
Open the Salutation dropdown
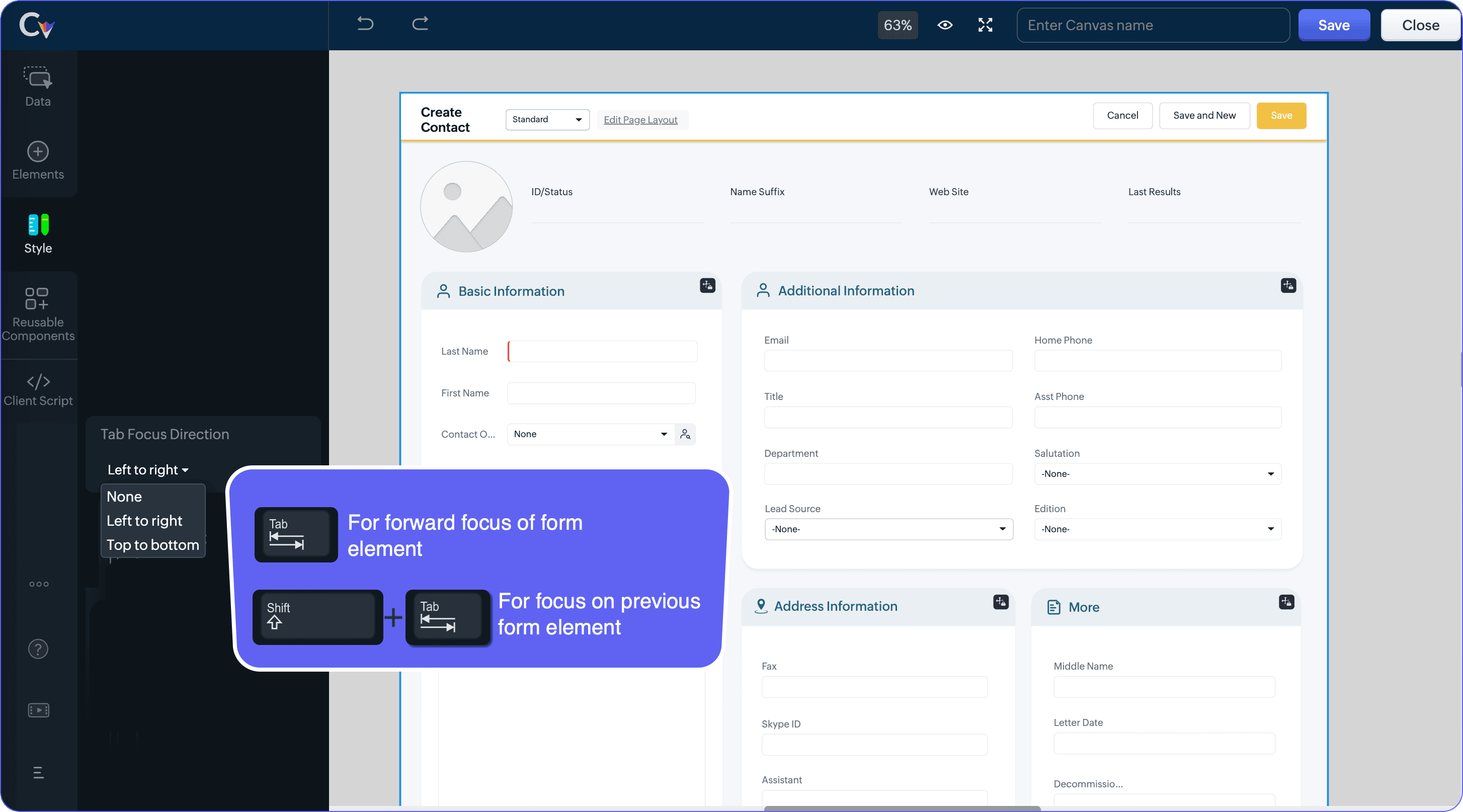coord(1157,473)
